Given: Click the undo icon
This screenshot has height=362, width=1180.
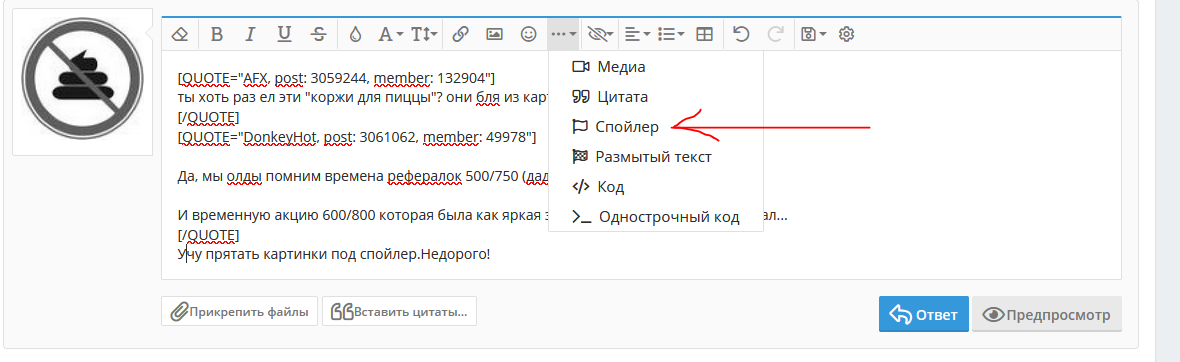Looking at the screenshot, I should pos(741,34).
